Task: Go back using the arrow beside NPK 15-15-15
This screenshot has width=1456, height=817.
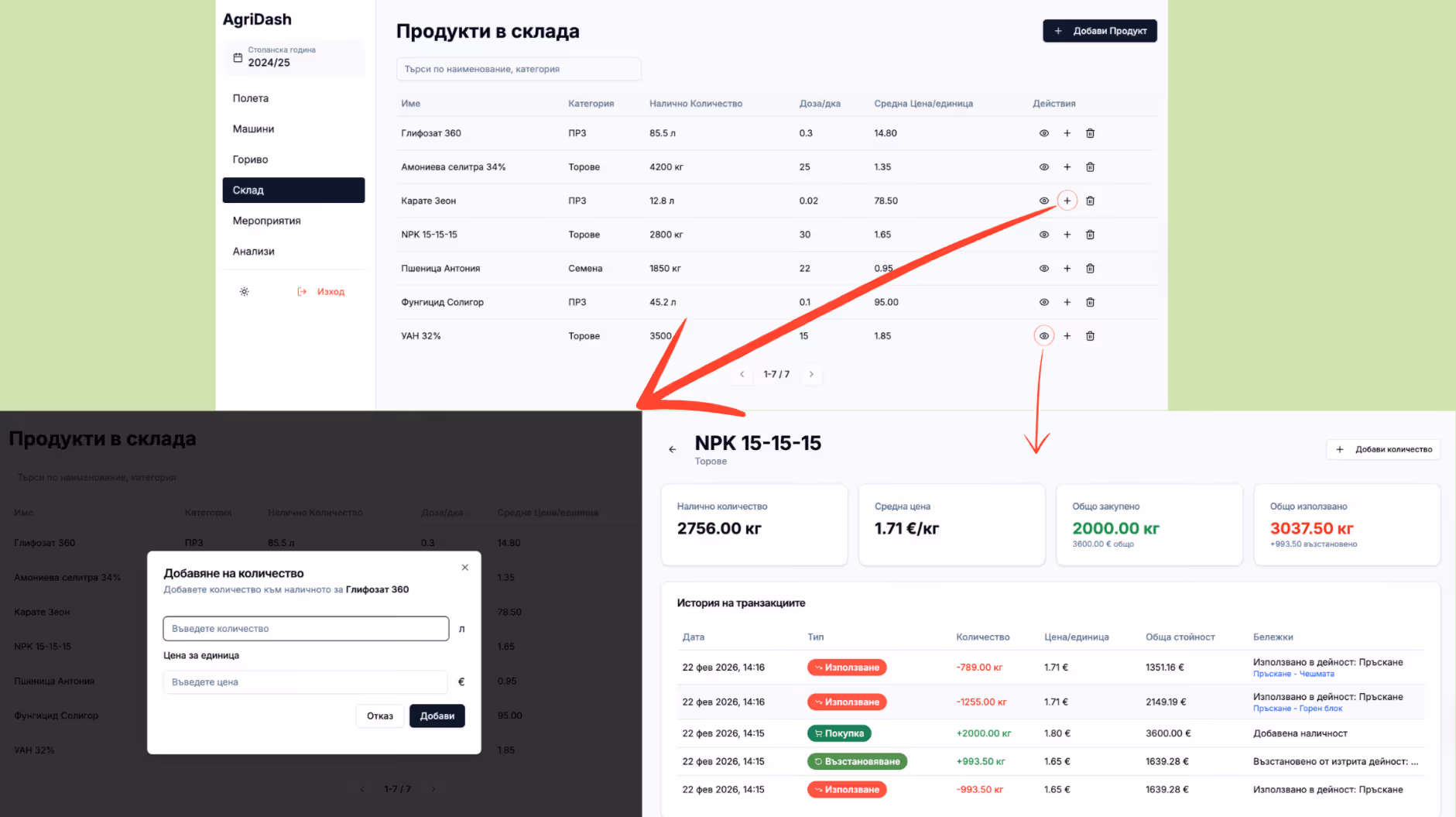Action: pyautogui.click(x=672, y=449)
